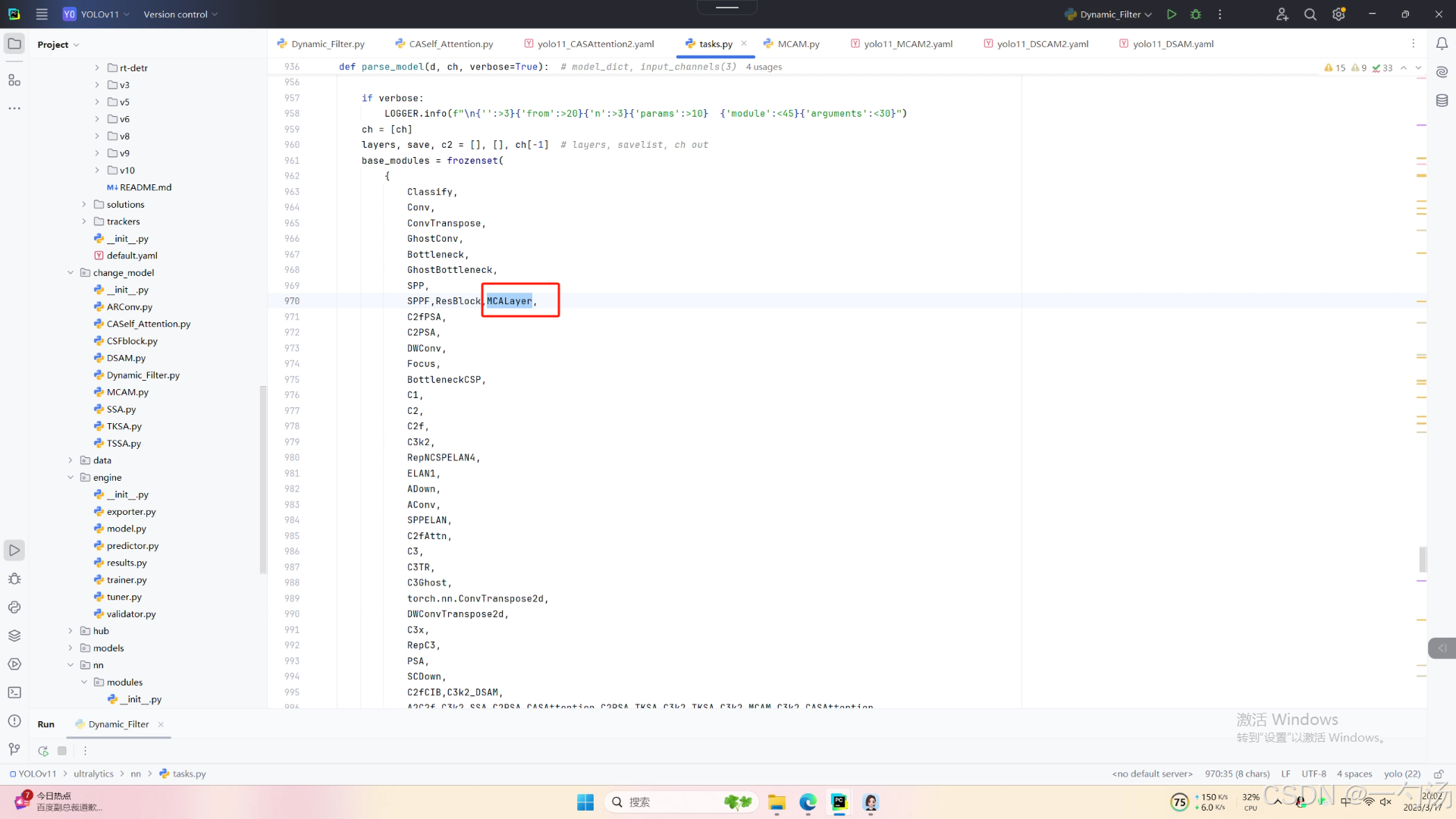Toggle read-only lock in status bar
Image resolution: width=1456 pixels, height=819 pixels.
1438,773
